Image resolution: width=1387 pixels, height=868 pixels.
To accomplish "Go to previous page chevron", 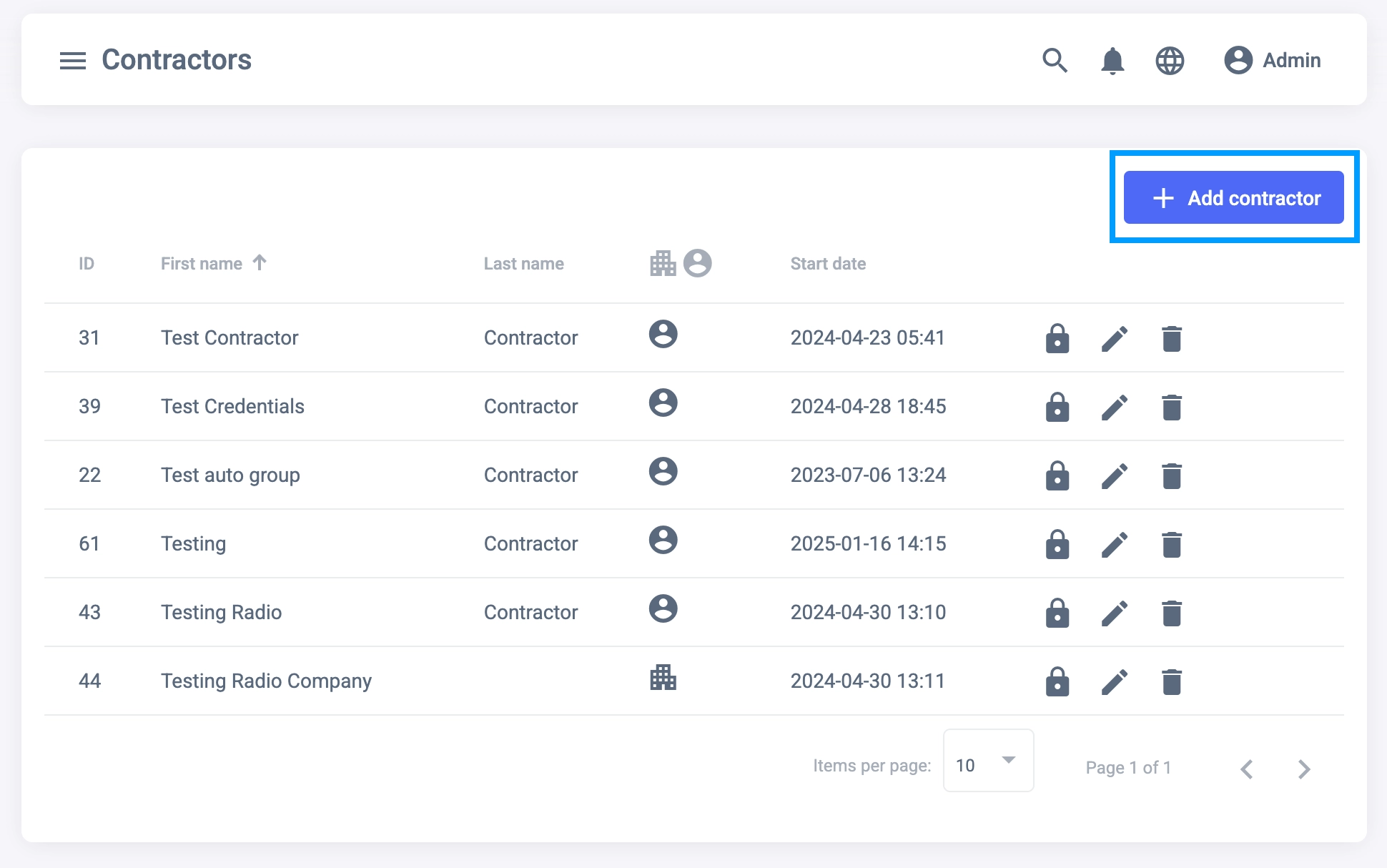I will tap(1247, 769).
